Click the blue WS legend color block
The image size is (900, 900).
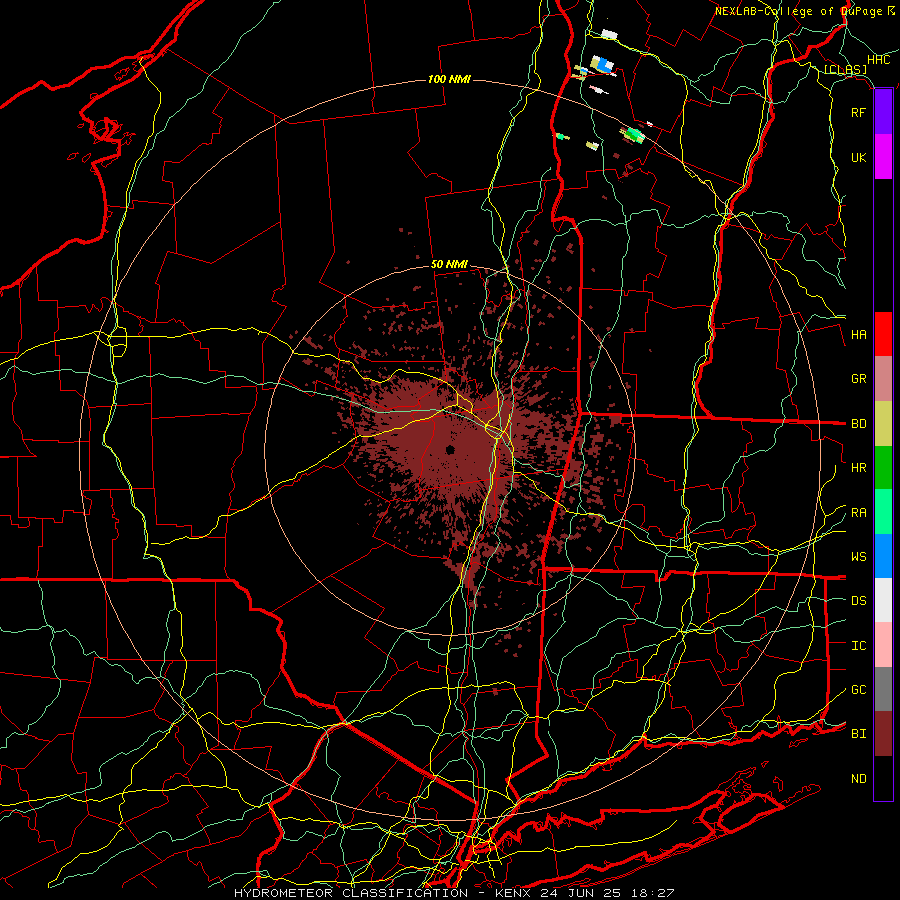[883, 556]
